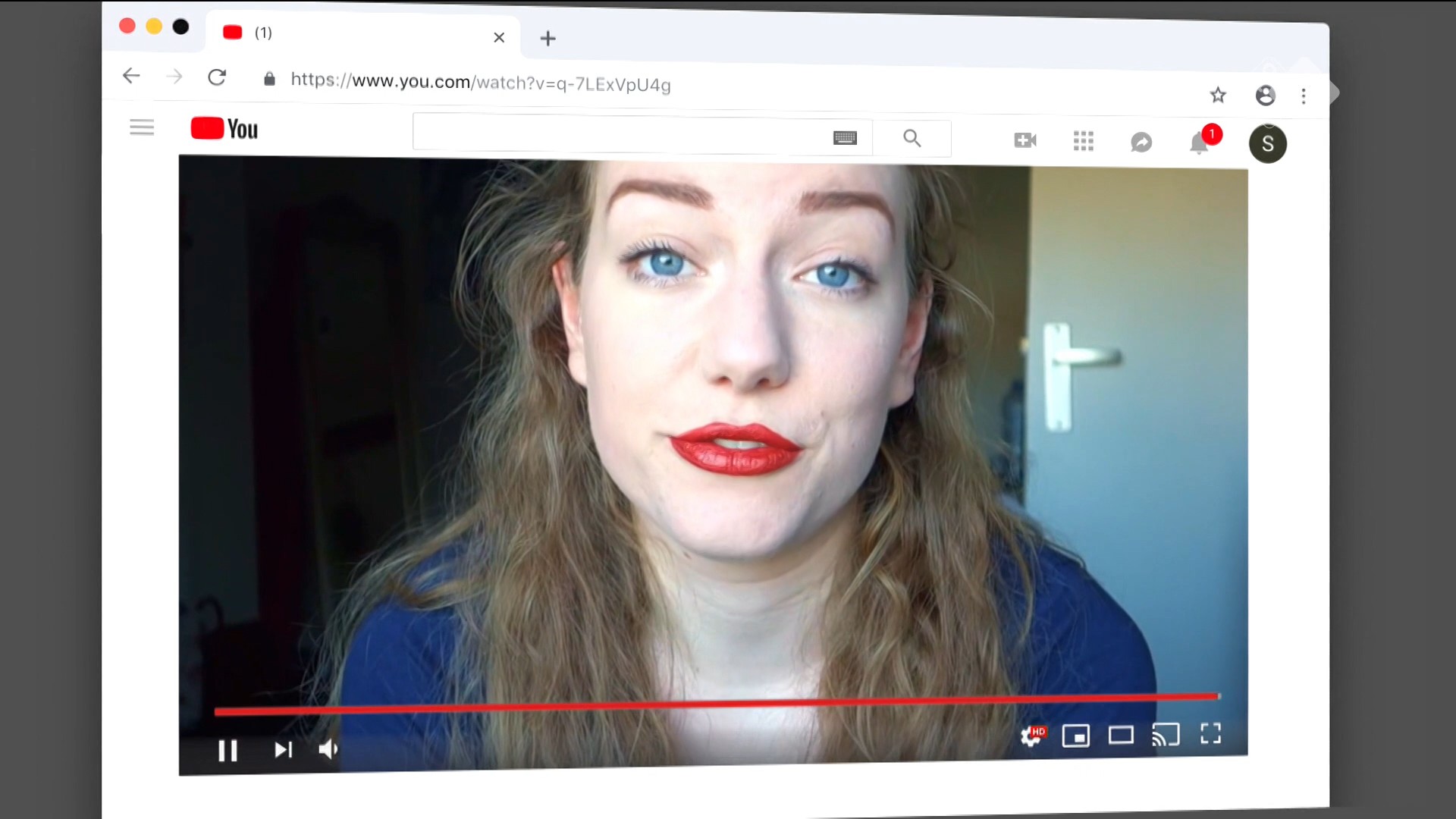Expand the apps grid menu
This screenshot has height=819, width=1456.
tap(1083, 141)
